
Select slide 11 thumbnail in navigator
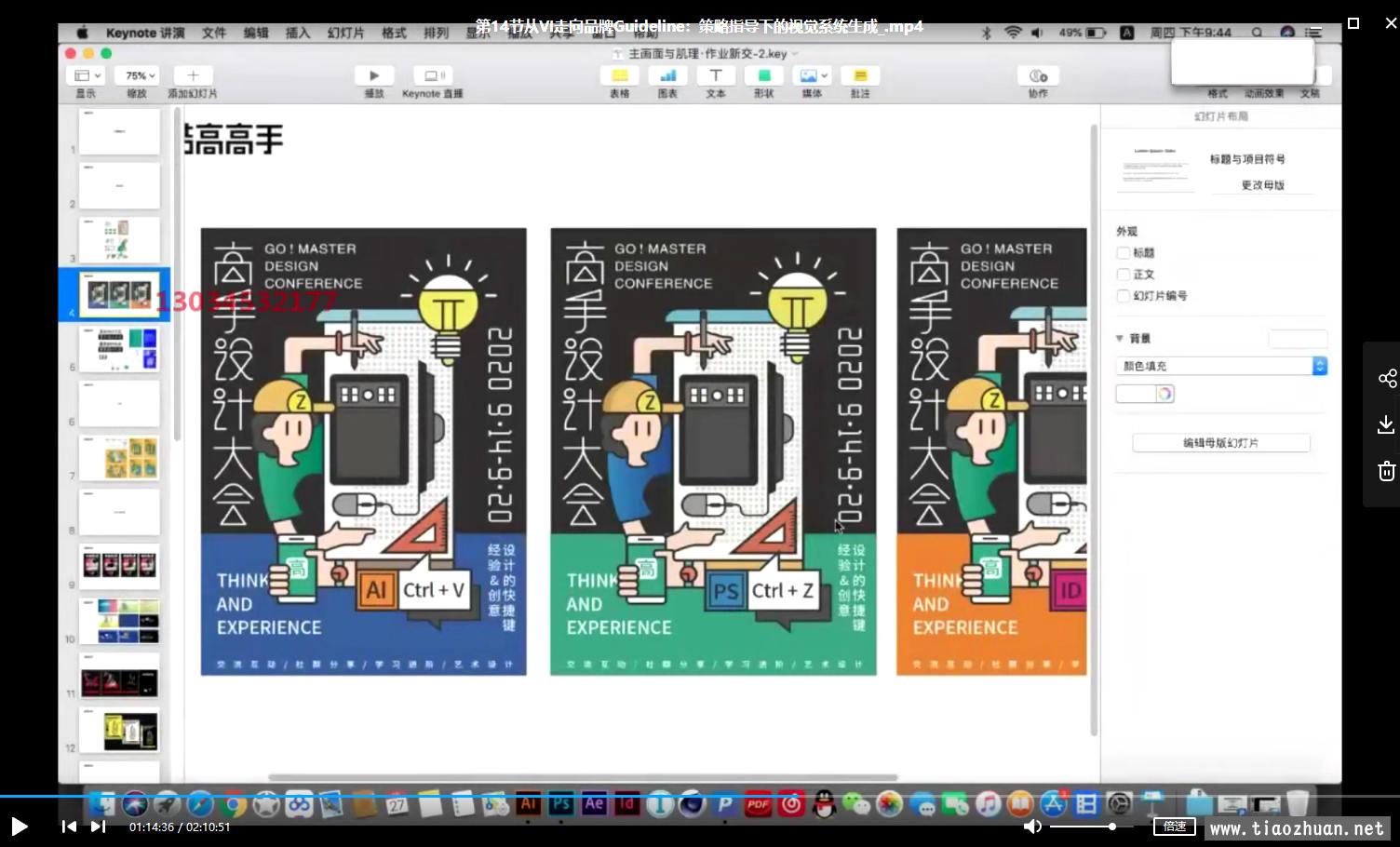119,676
